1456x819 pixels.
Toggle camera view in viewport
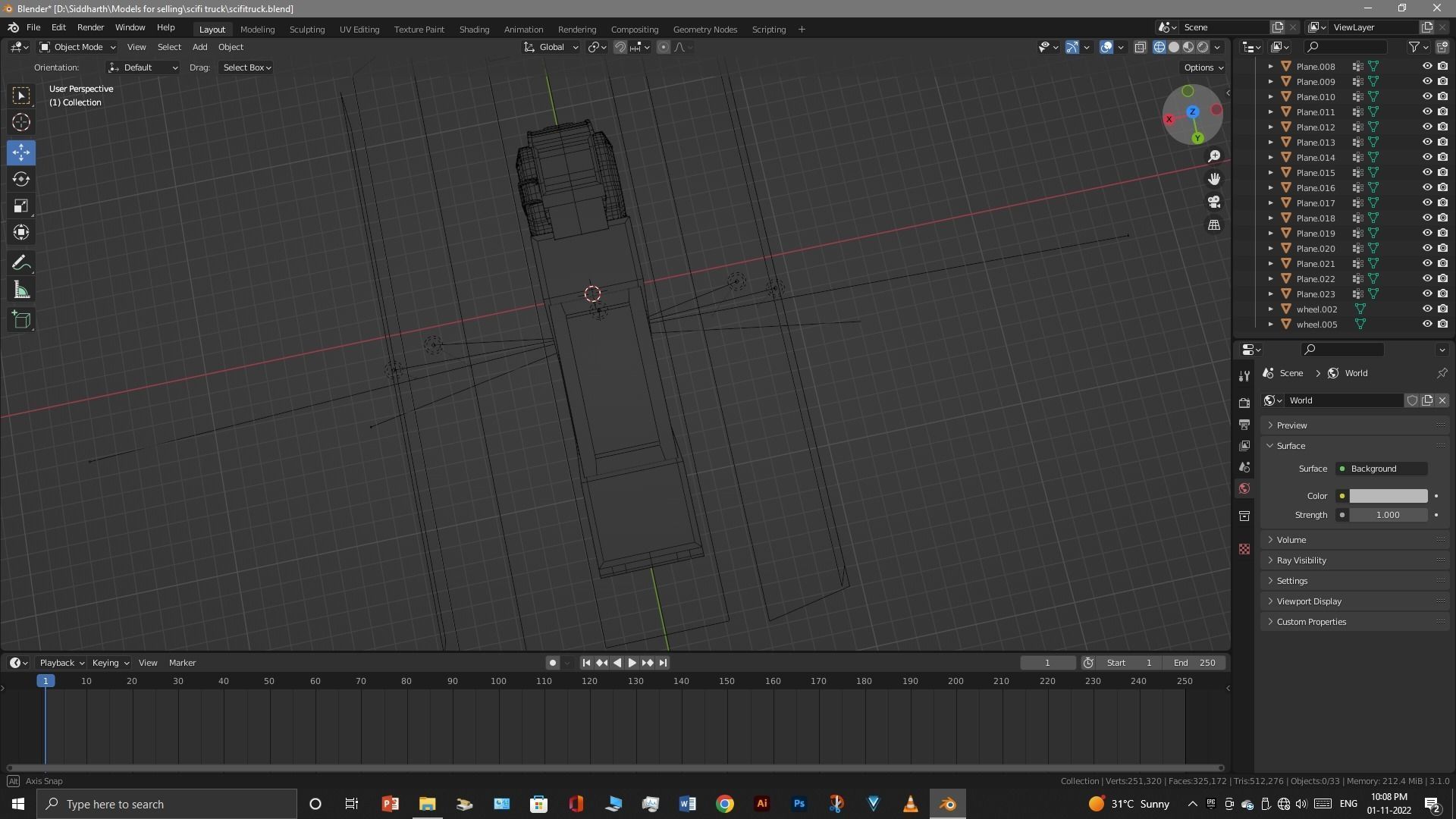(x=1214, y=202)
